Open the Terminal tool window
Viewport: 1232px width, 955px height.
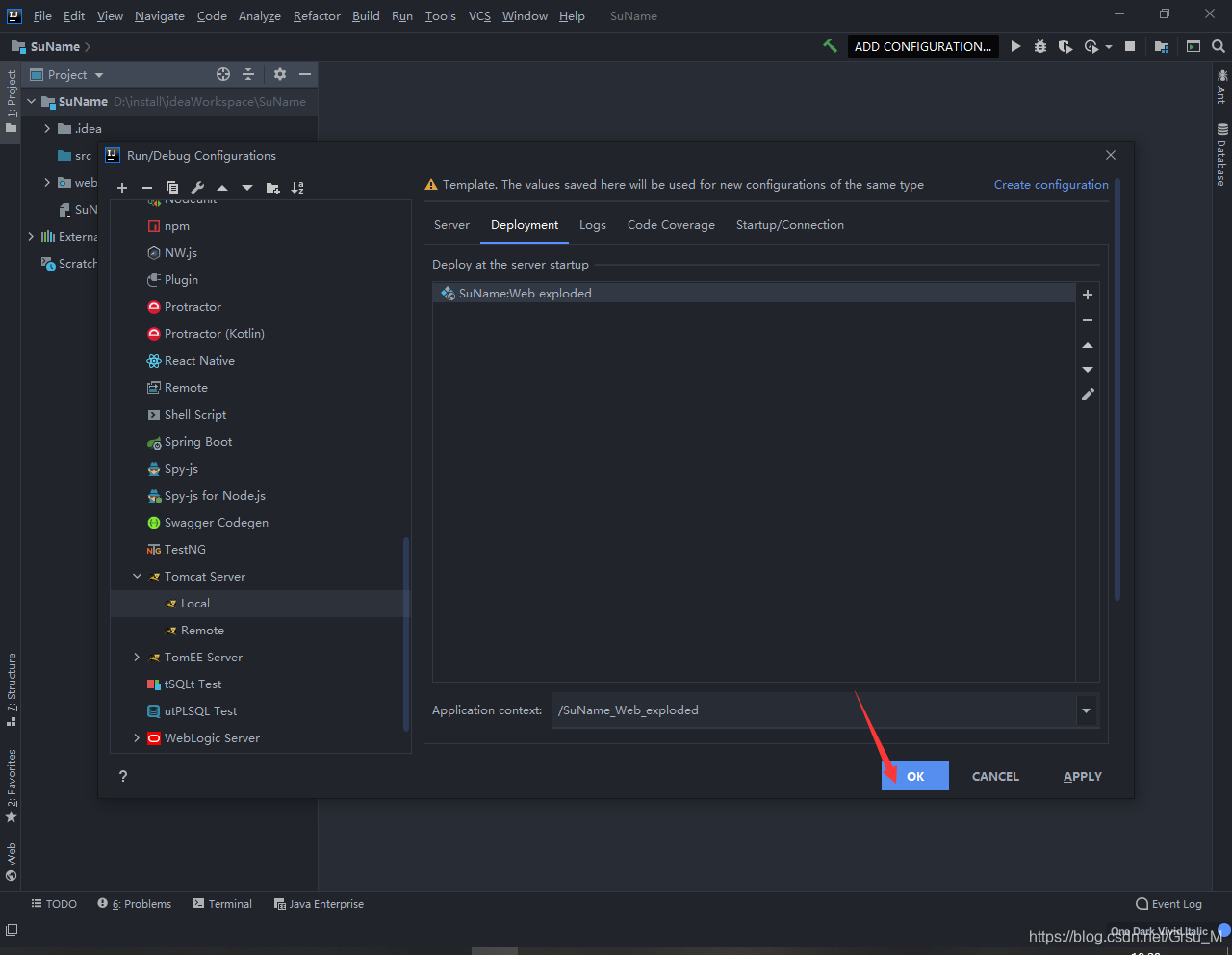(x=222, y=904)
